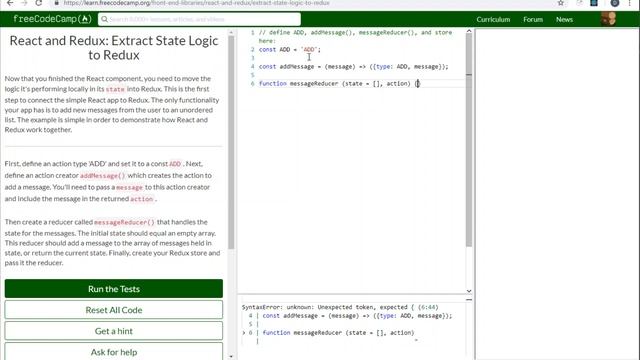Click the padlock site security icon
Viewport: 640px width, 360px height.
point(57,3)
